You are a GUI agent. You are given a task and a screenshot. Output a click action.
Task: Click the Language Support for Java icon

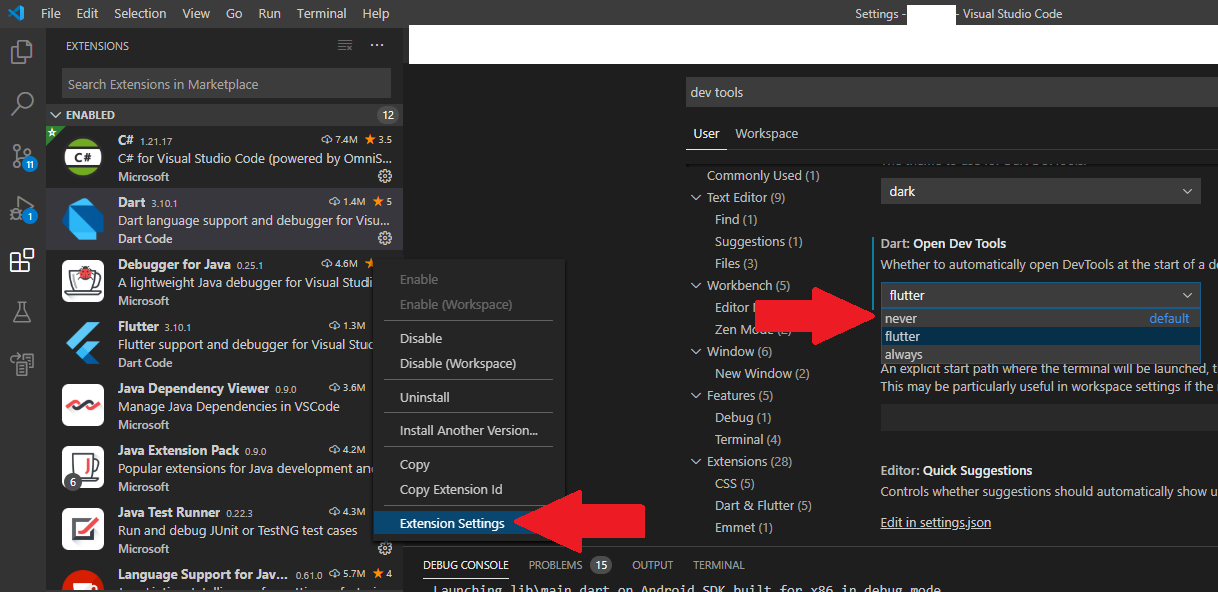coord(84,581)
